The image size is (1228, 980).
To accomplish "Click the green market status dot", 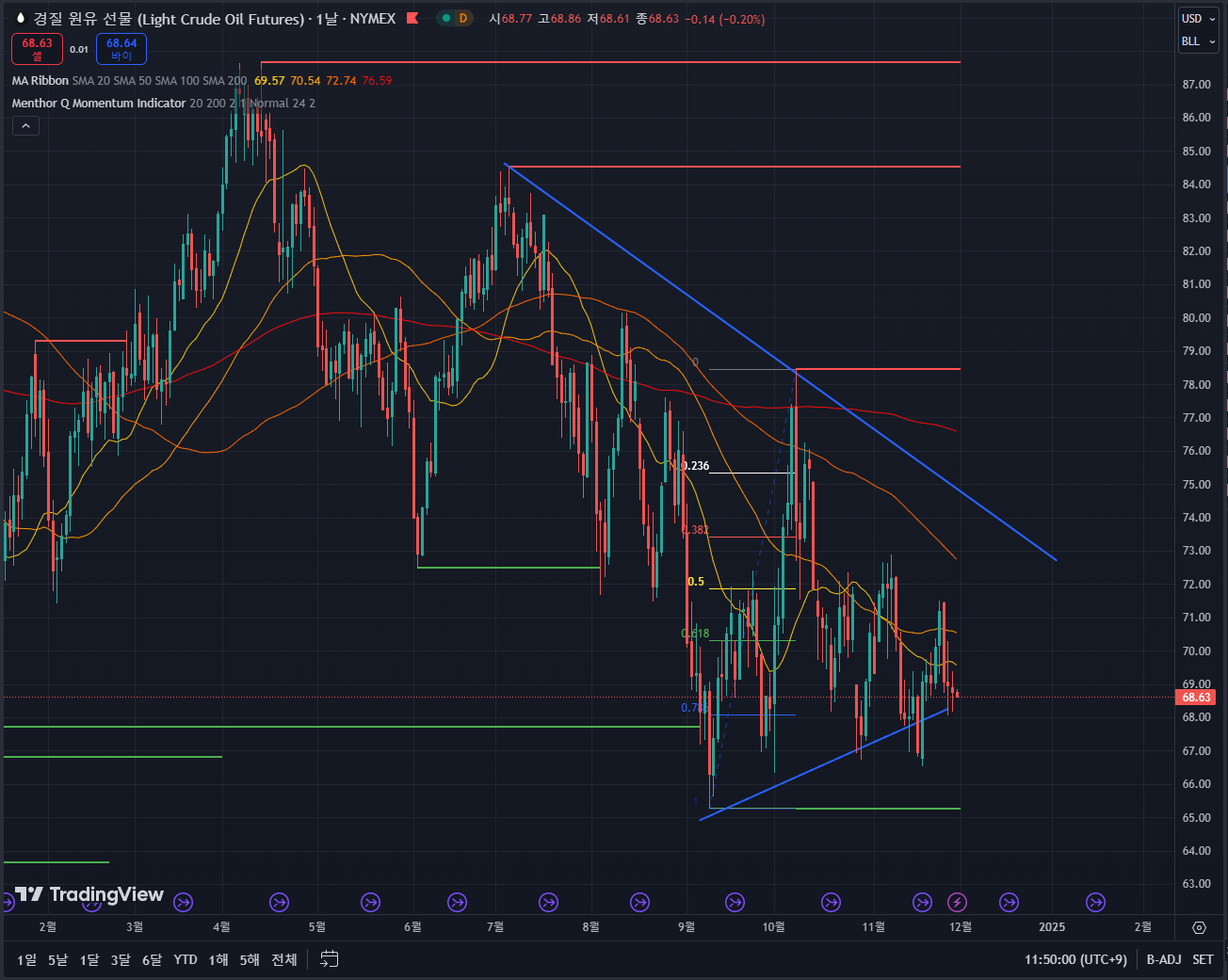I will point(445,19).
